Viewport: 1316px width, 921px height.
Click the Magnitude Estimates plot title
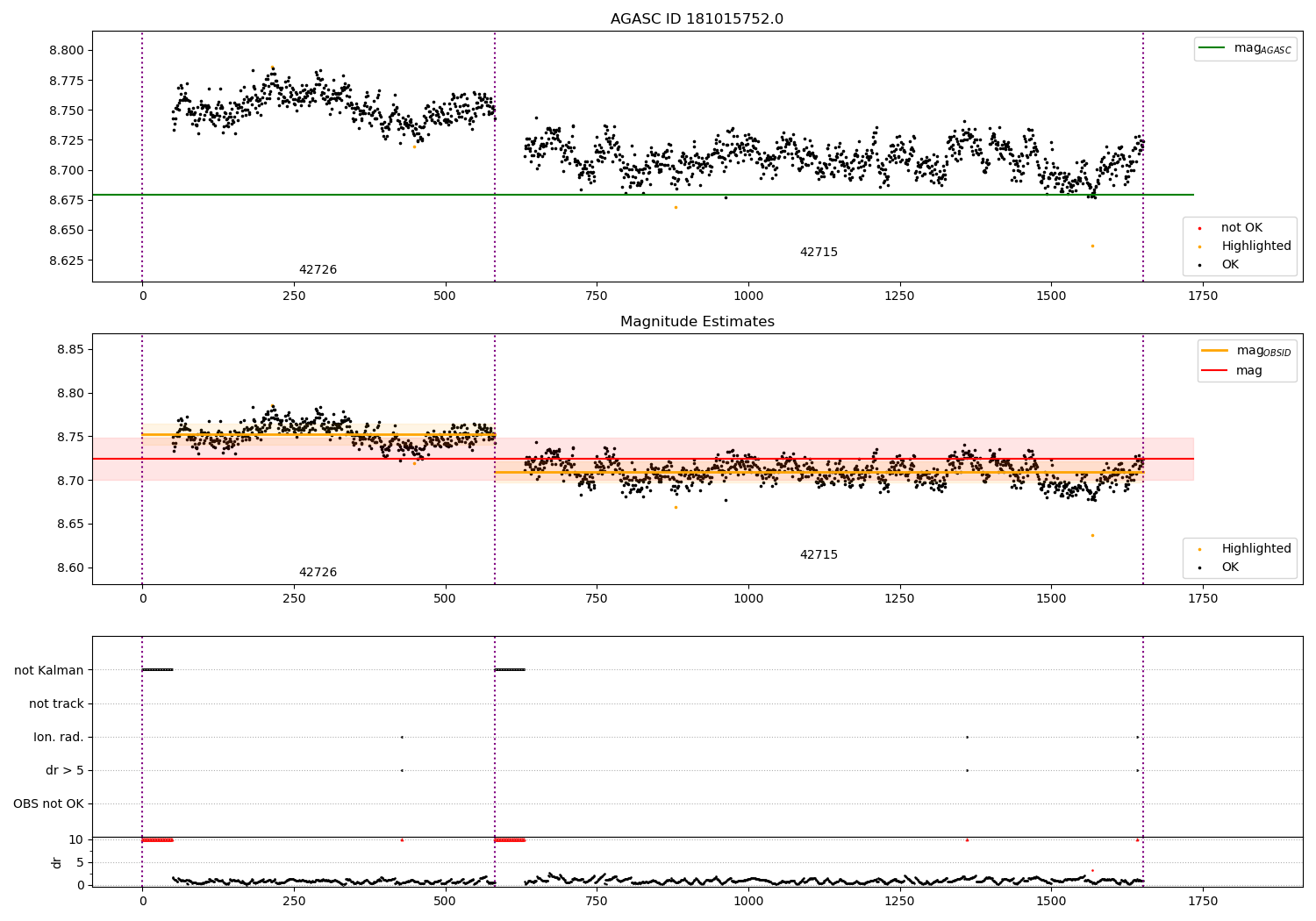(x=697, y=322)
